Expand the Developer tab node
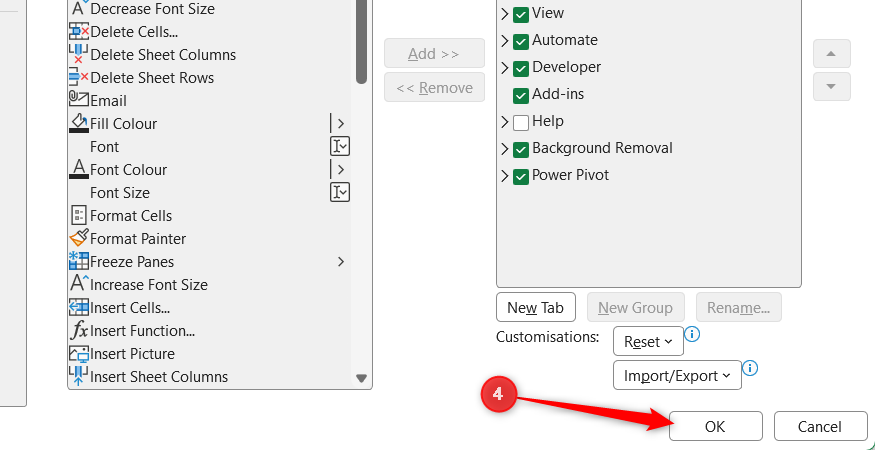Viewport: 875px width, 450px height. pyautogui.click(x=504, y=68)
